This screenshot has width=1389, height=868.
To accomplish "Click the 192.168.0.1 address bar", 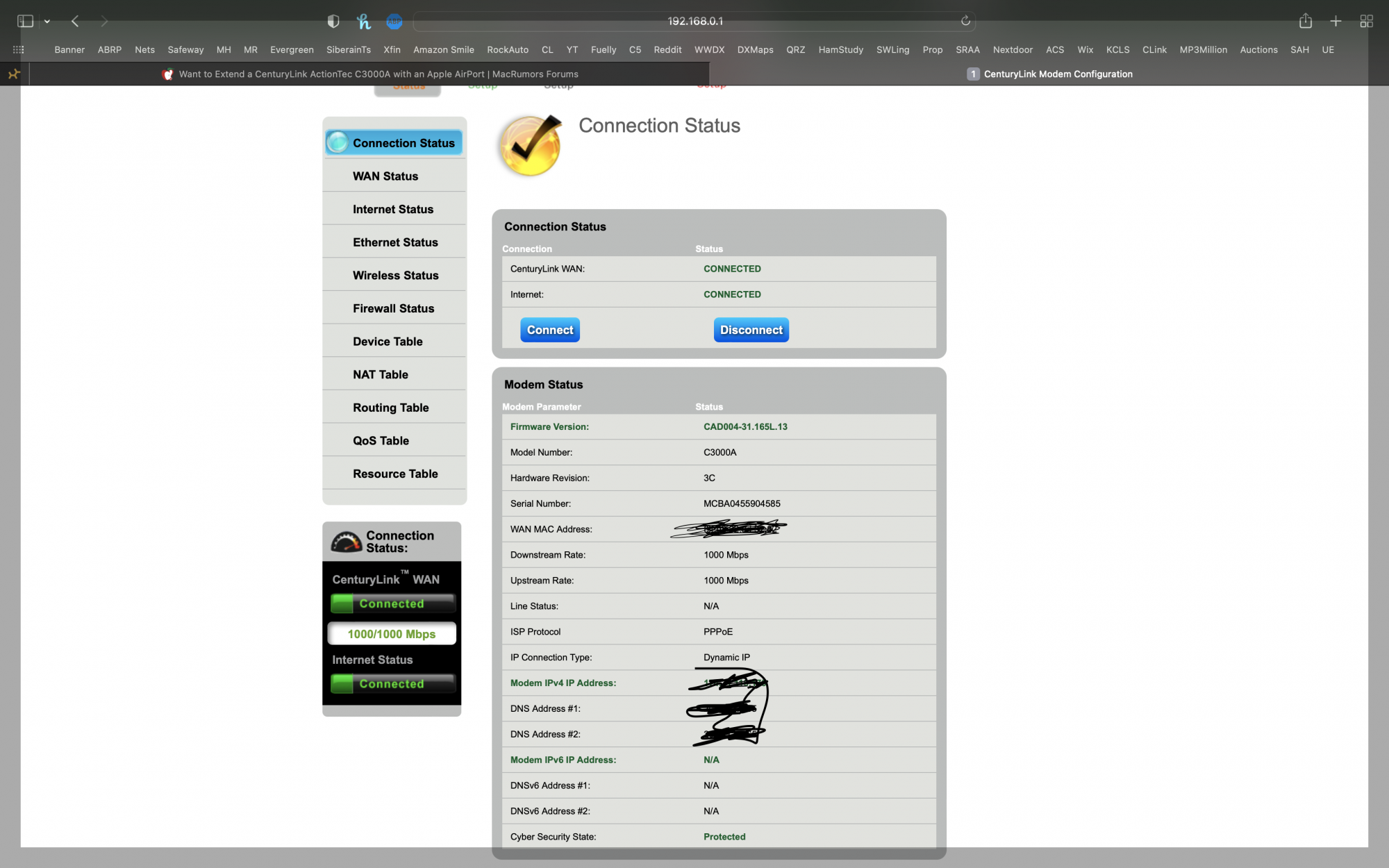I will point(694,22).
